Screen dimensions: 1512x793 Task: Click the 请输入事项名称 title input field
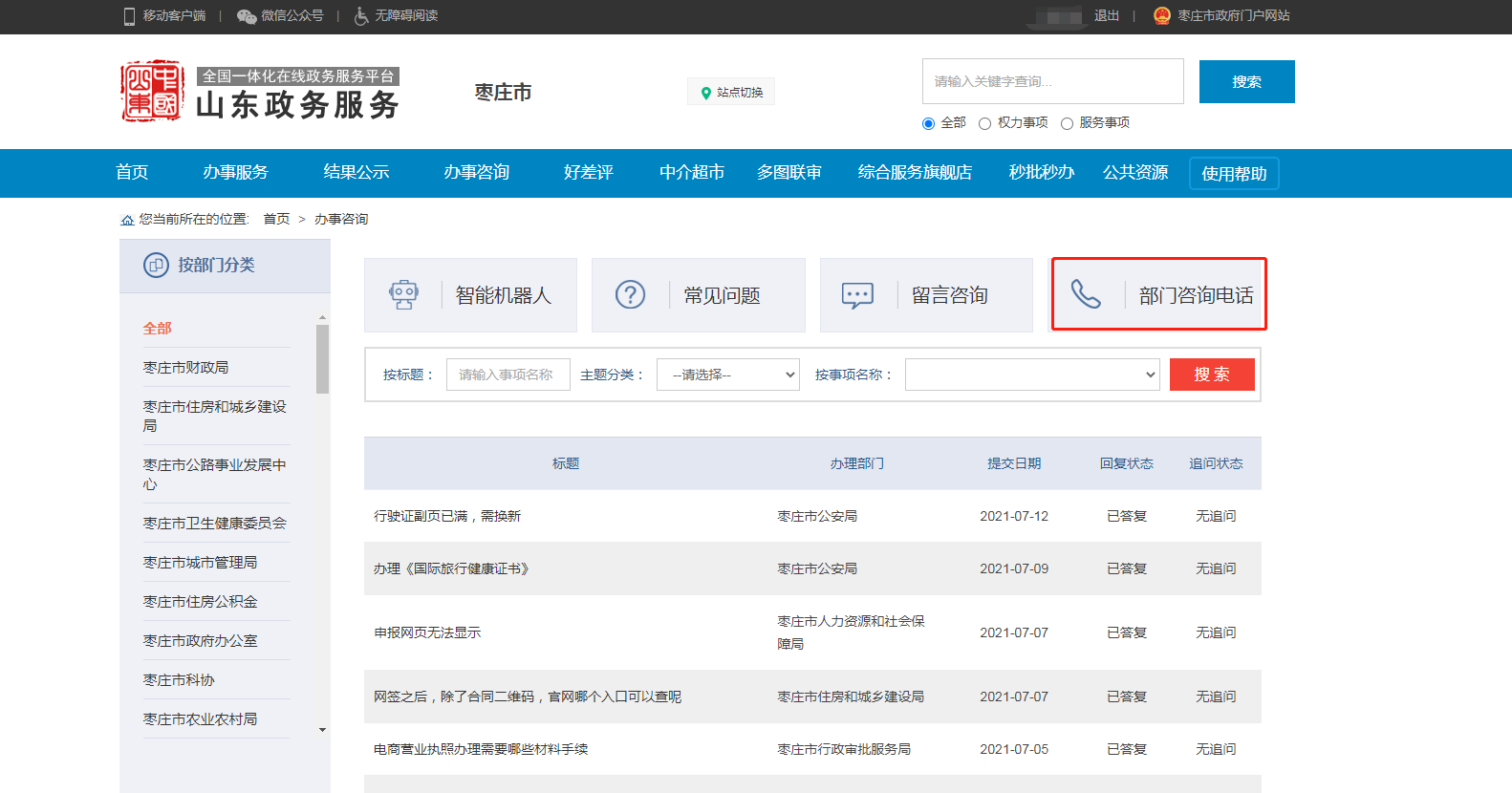508,375
